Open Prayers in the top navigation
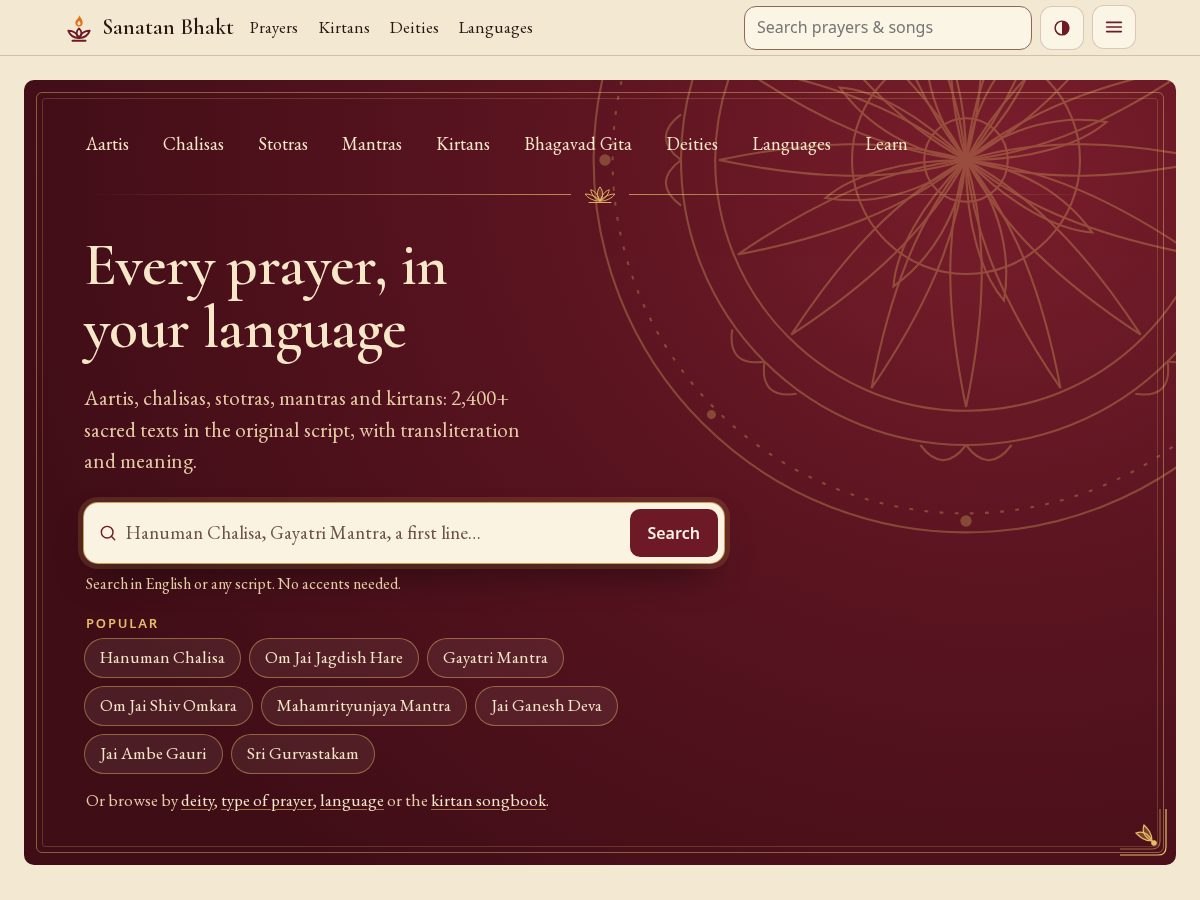Screen dimensions: 1200x900 tap(274, 28)
